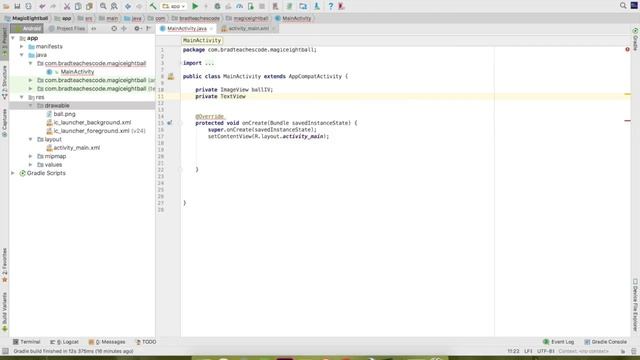Click the onCreate override gutter icon
Screen dimensions: 640x360
[x=169, y=123]
